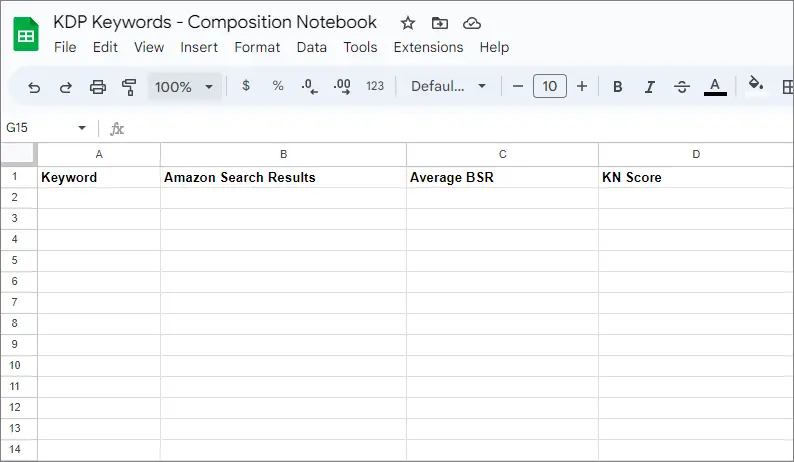Format as percent
The image size is (794, 462).
coord(277,86)
